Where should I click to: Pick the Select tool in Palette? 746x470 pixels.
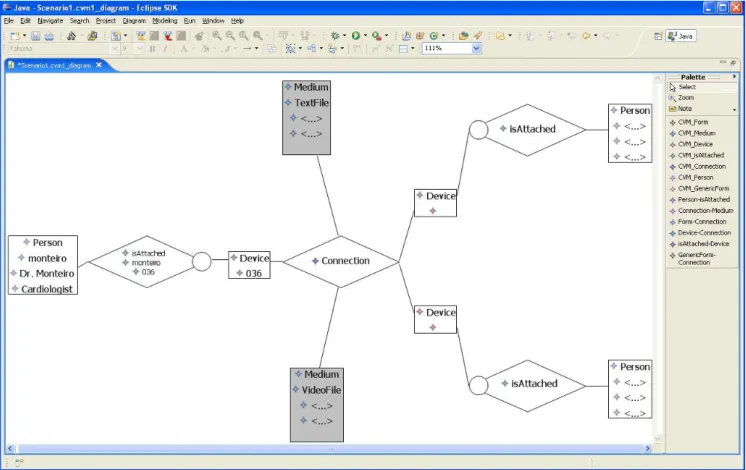tap(701, 87)
